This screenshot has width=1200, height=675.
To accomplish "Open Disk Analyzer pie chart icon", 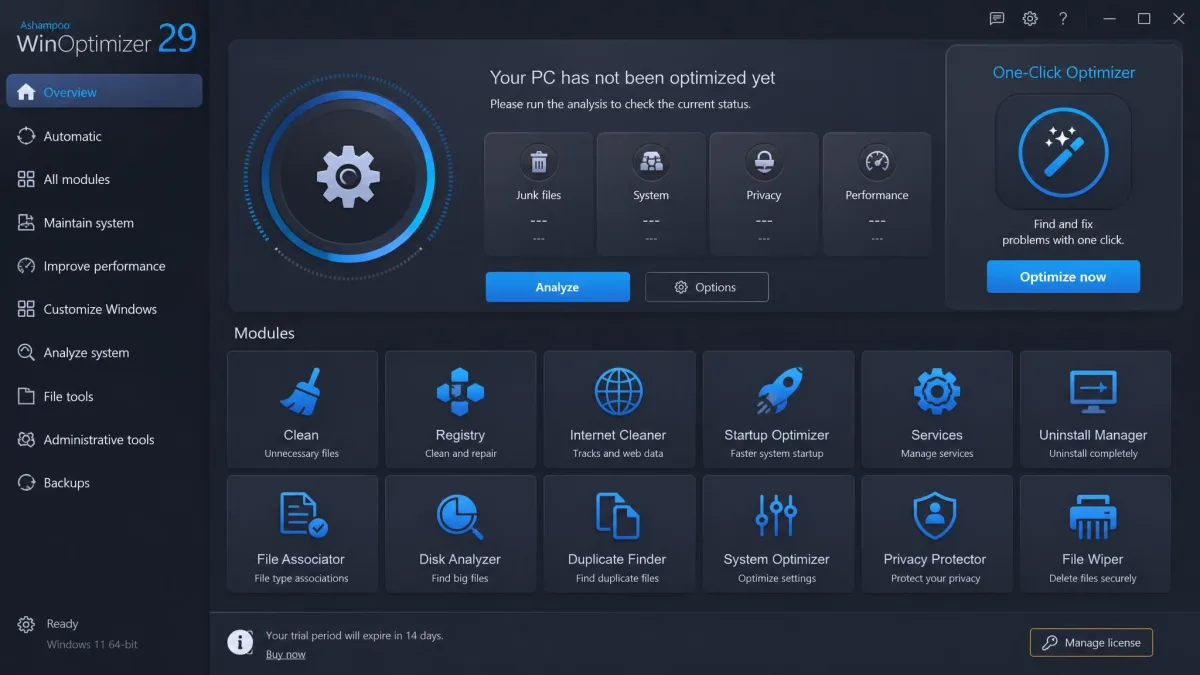I will (460, 516).
